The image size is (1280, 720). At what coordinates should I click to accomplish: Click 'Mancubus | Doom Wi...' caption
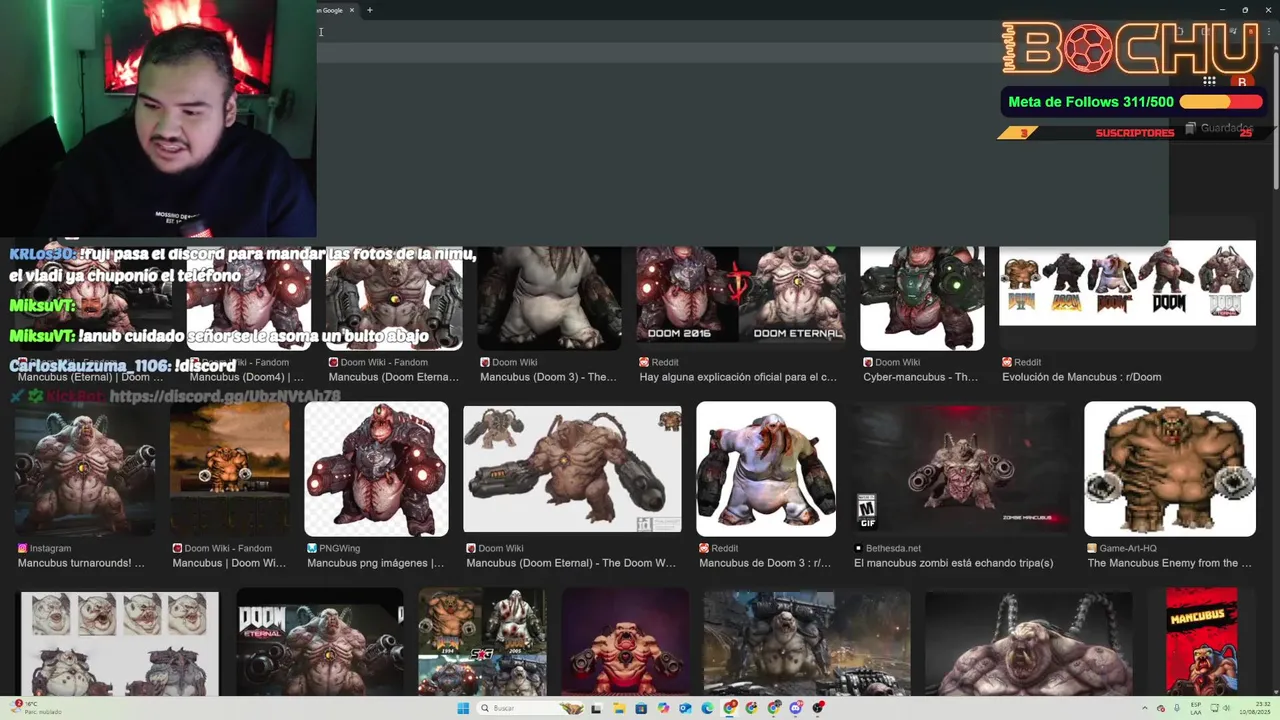pyautogui.click(x=229, y=563)
